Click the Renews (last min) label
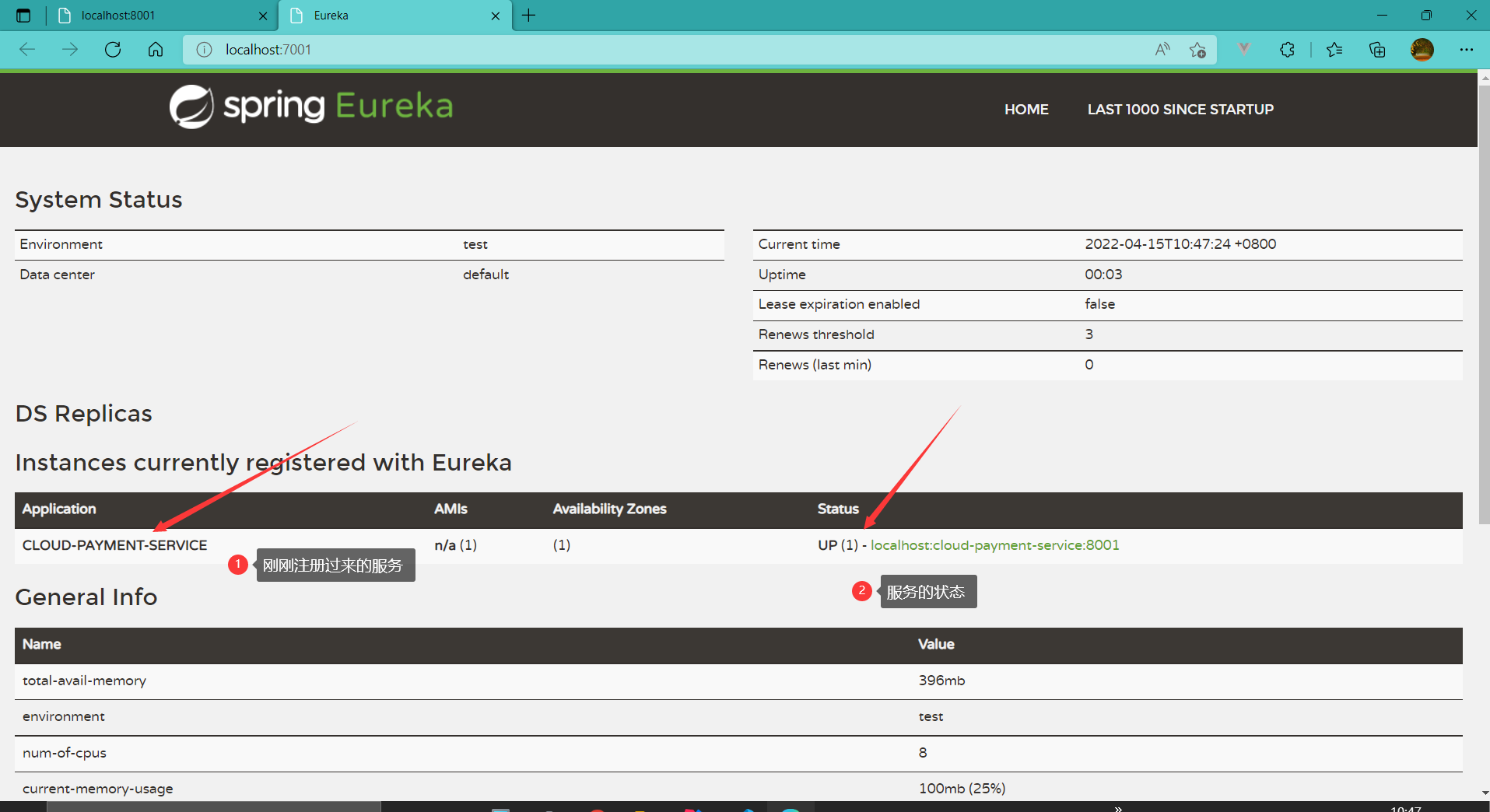The image size is (1490, 812). pyautogui.click(x=815, y=365)
